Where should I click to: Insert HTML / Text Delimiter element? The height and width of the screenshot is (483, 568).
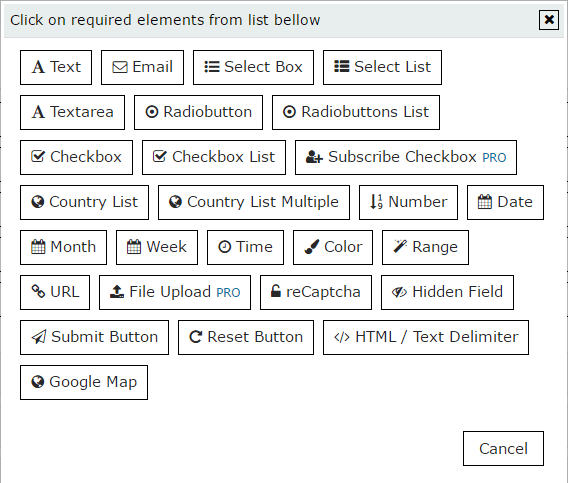point(426,337)
